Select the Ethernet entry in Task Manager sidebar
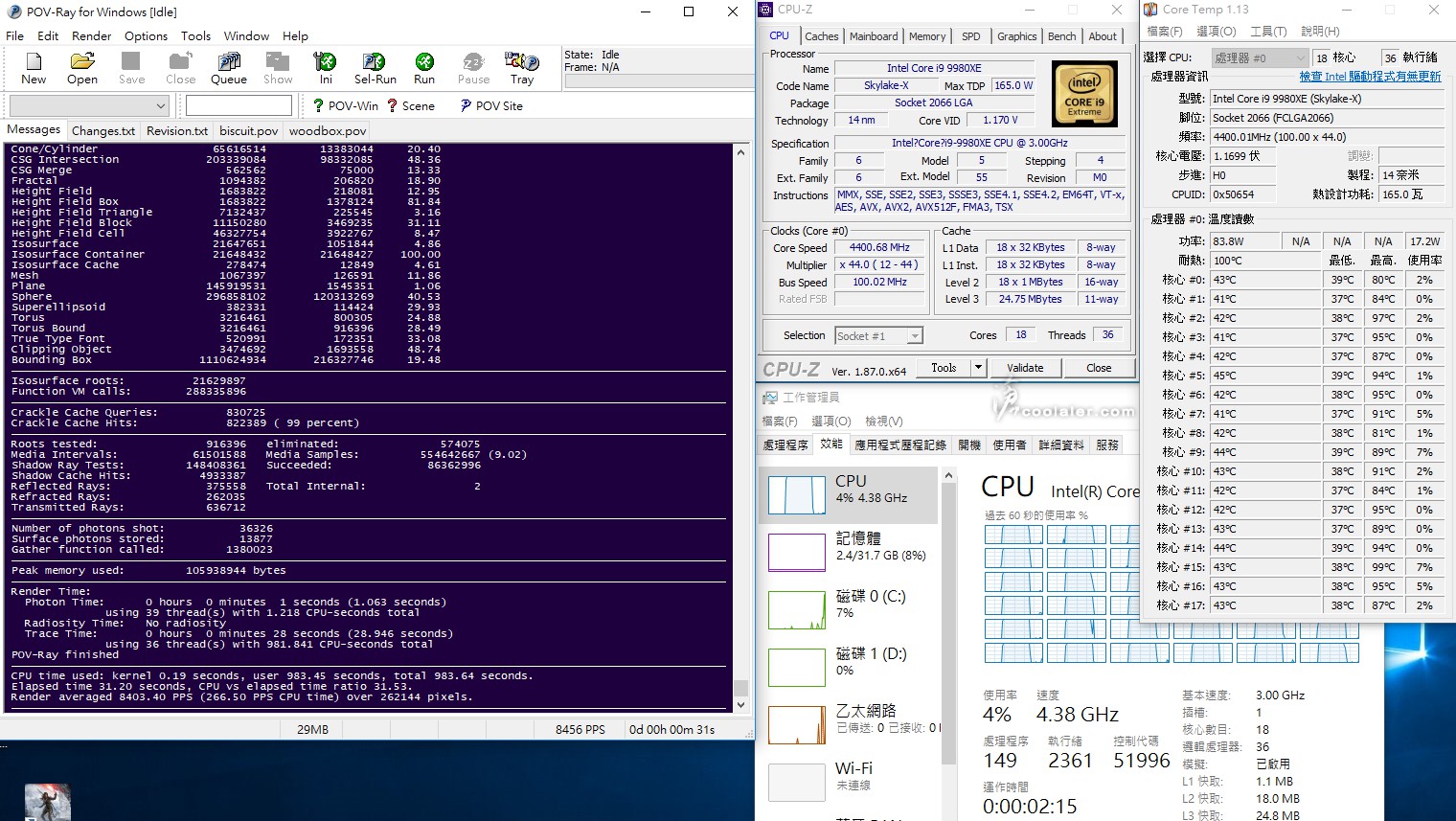 click(x=849, y=724)
